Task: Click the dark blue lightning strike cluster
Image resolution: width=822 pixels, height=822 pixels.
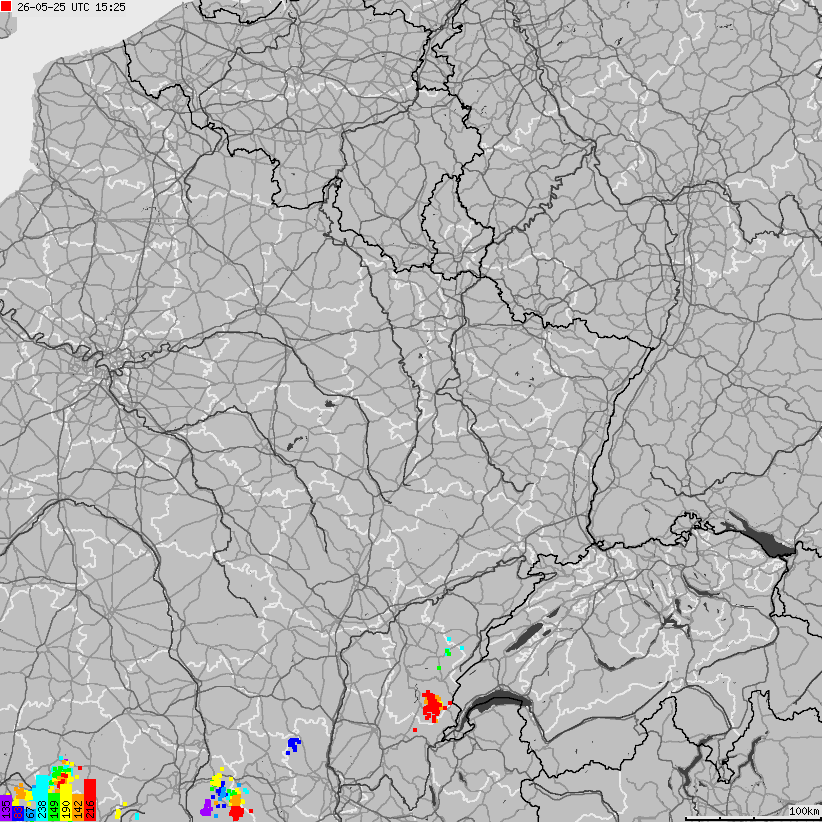Action: coord(293,745)
